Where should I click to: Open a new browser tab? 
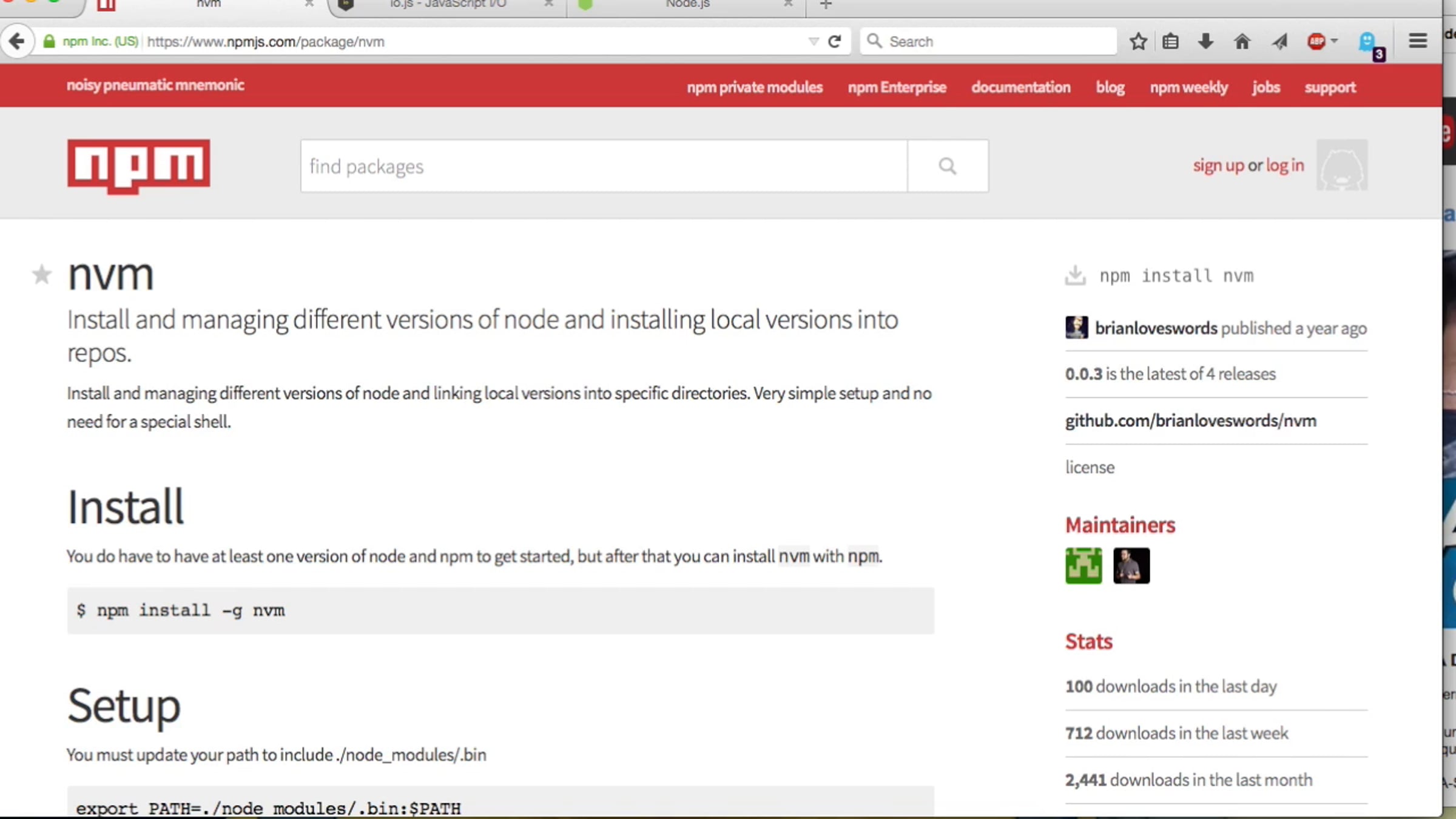826,5
